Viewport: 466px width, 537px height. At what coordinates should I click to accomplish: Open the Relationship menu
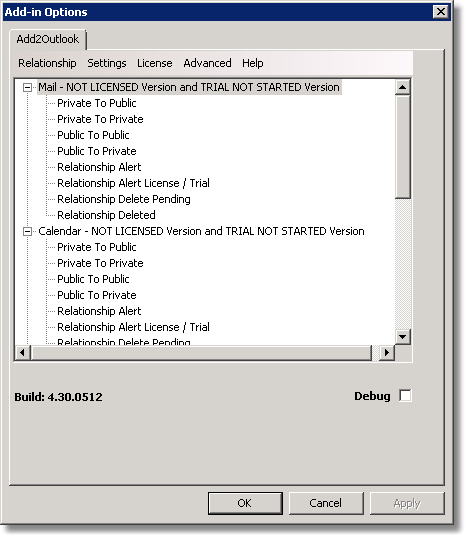tap(47, 63)
